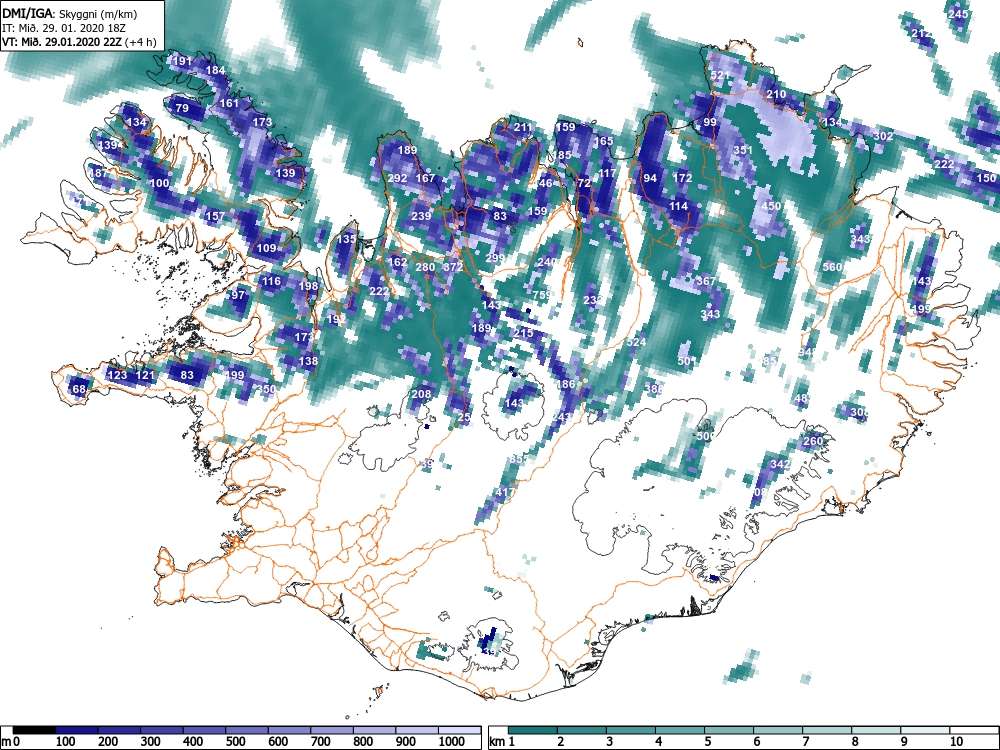Click the 'km 1' label on the legend
Viewport: 1000px width, 750px height.
point(502,742)
